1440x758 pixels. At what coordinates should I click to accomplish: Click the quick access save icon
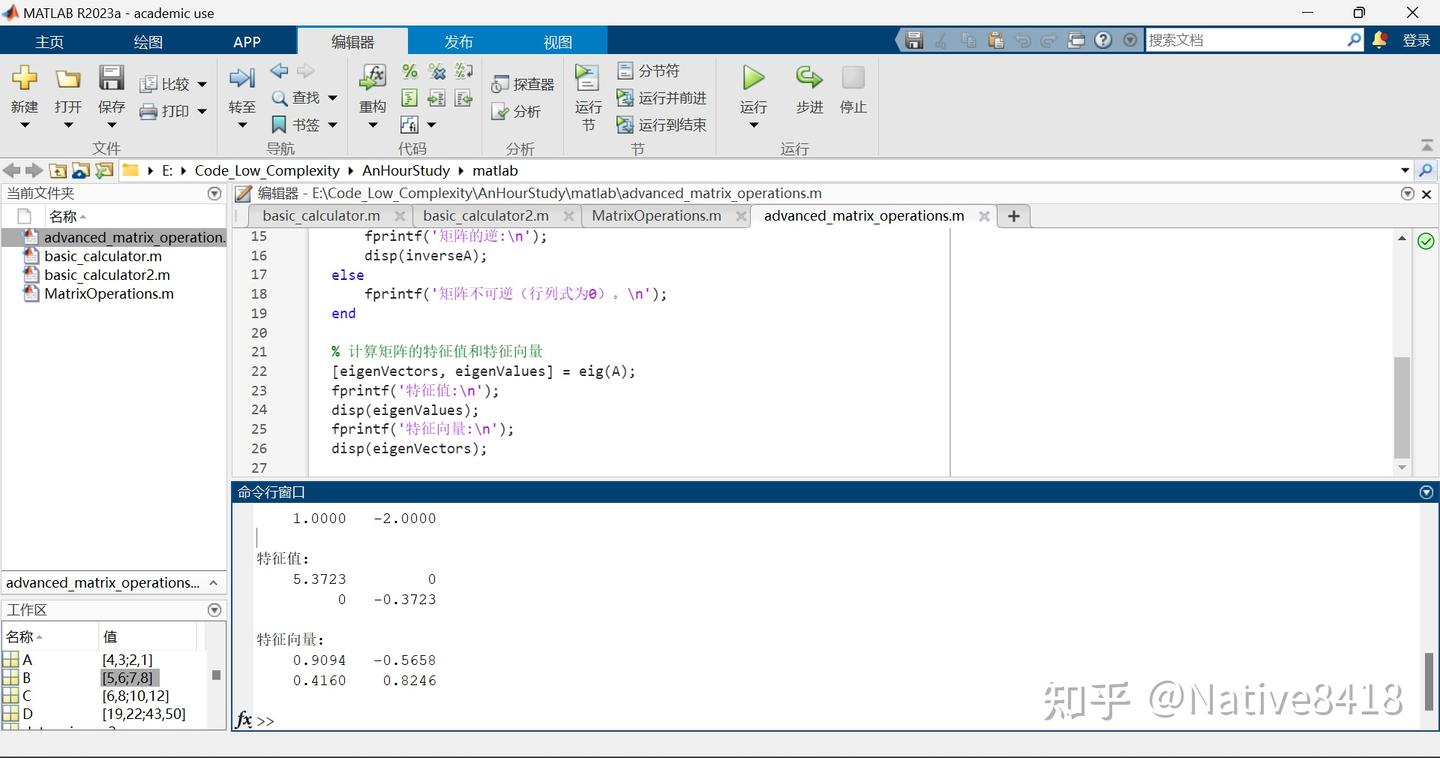click(x=914, y=41)
